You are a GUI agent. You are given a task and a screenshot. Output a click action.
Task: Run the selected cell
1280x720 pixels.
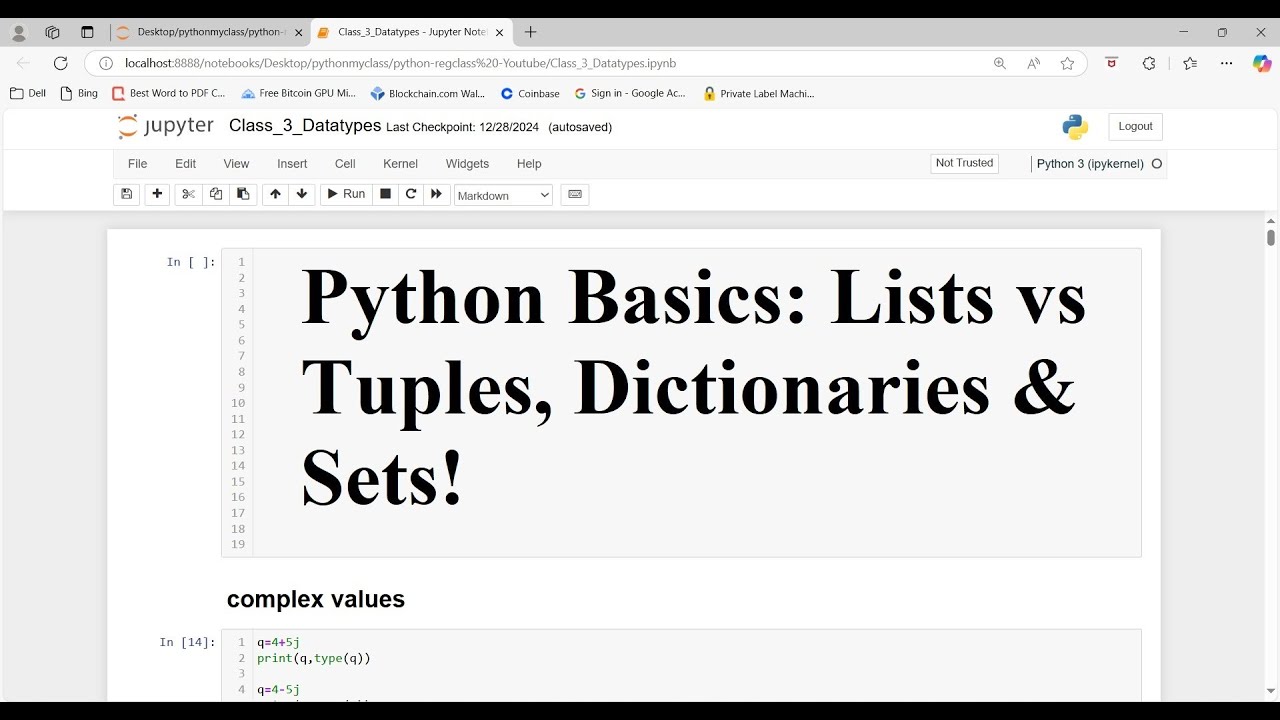[346, 194]
